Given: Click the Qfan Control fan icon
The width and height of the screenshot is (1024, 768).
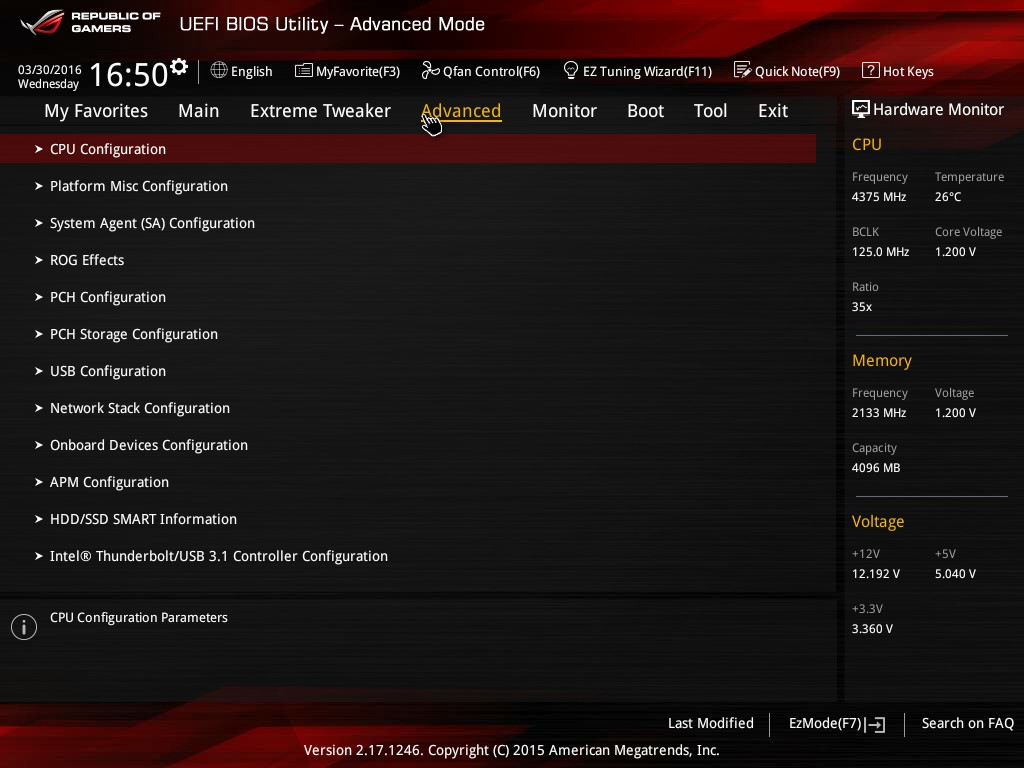Looking at the screenshot, I should (x=430, y=70).
